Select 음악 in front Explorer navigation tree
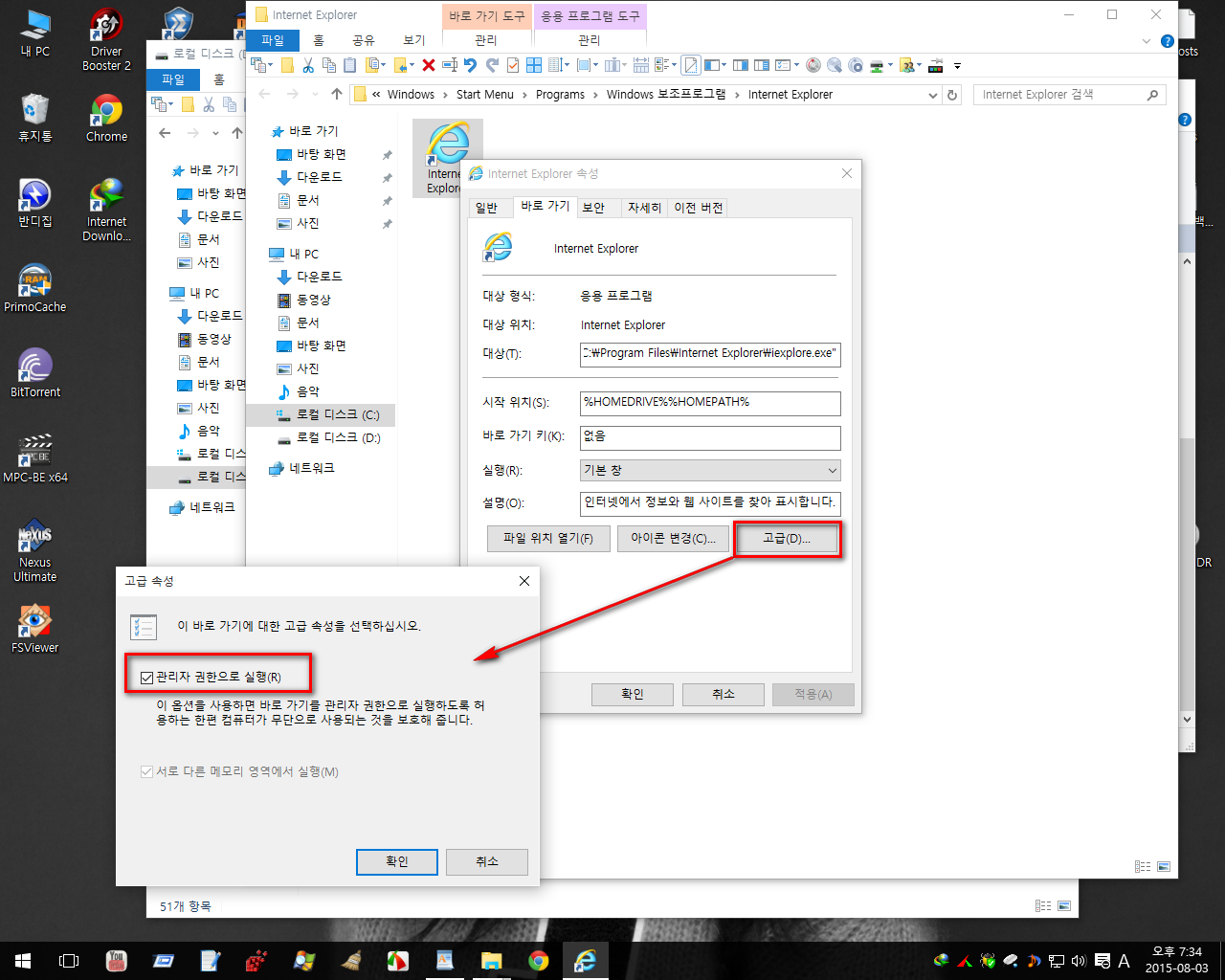The image size is (1225, 980). [299, 391]
